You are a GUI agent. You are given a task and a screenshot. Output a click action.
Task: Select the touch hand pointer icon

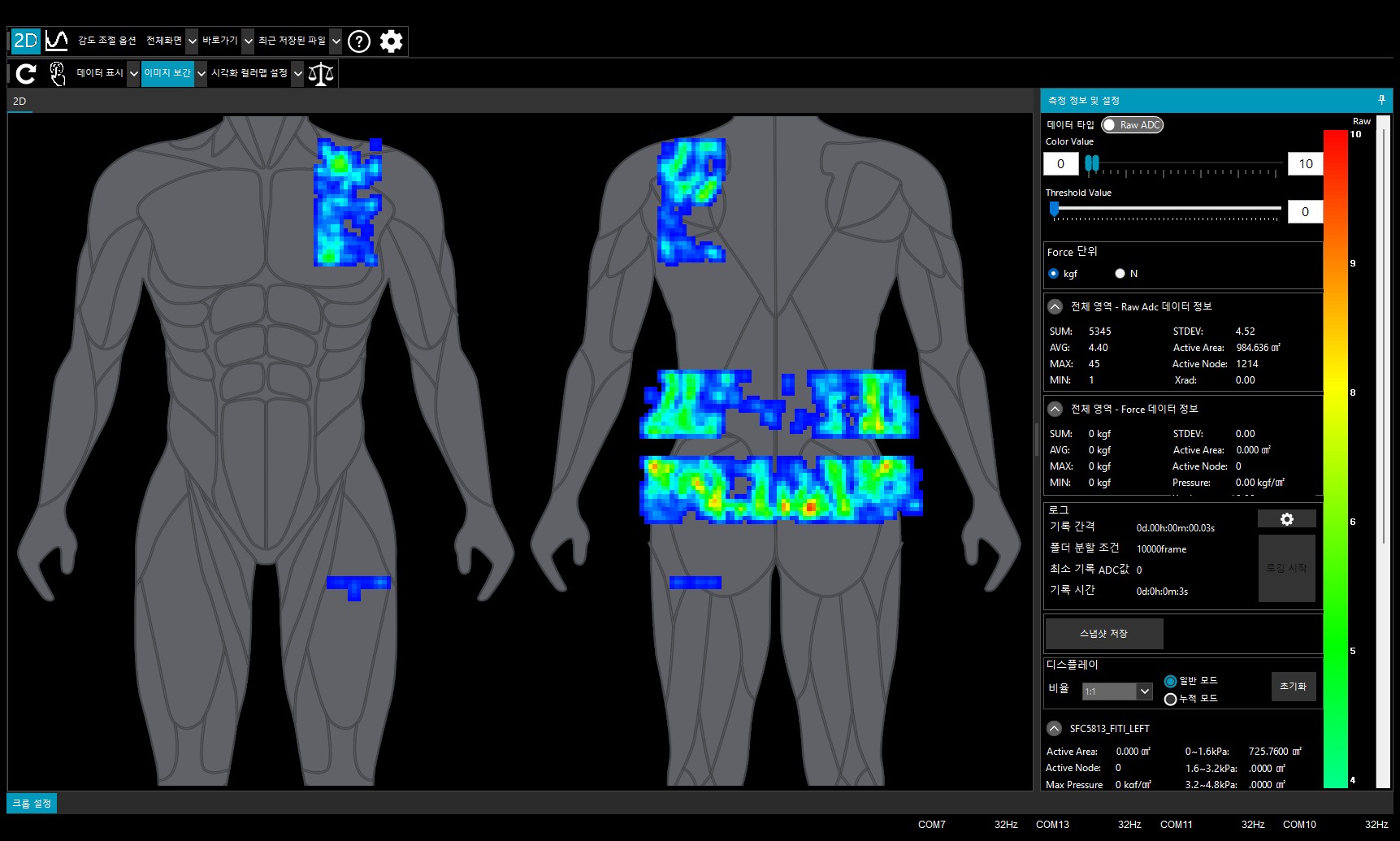[57, 74]
